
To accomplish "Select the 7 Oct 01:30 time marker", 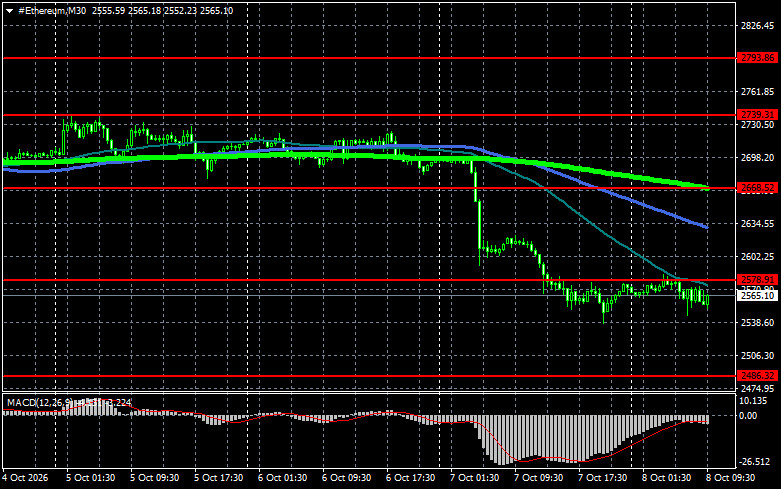I will pos(475,478).
